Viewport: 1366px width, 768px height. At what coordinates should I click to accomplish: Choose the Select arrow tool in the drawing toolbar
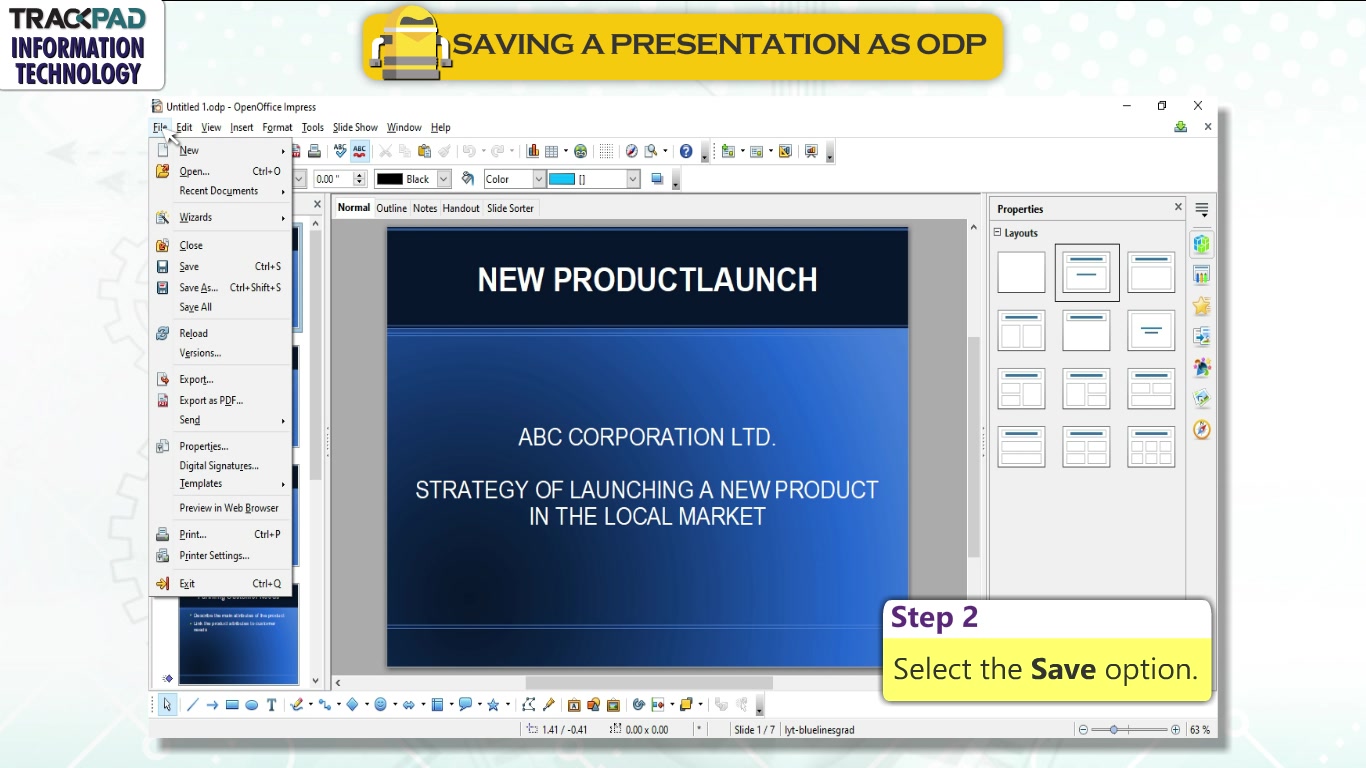pos(167,705)
